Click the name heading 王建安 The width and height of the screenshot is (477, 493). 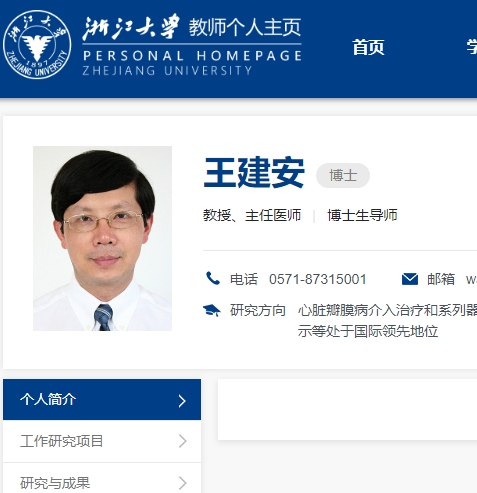[254, 173]
